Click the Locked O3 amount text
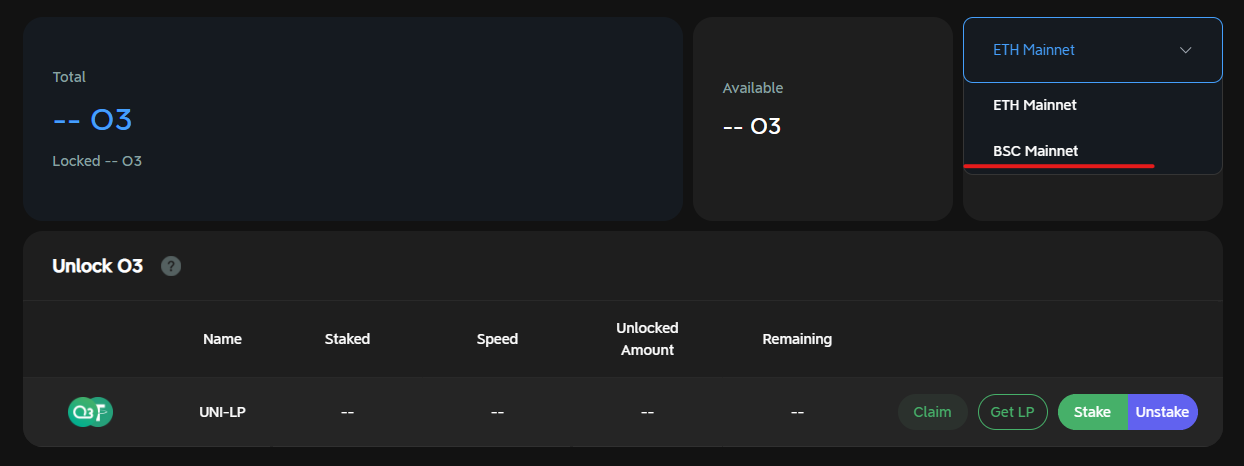Image resolution: width=1244 pixels, height=466 pixels. 97,161
